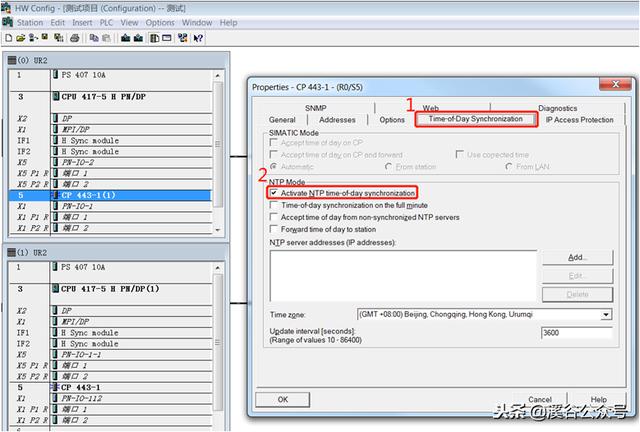The width and height of the screenshot is (640, 432).
Task: Click the Open folder toolbar icon
Action: [x=20, y=38]
